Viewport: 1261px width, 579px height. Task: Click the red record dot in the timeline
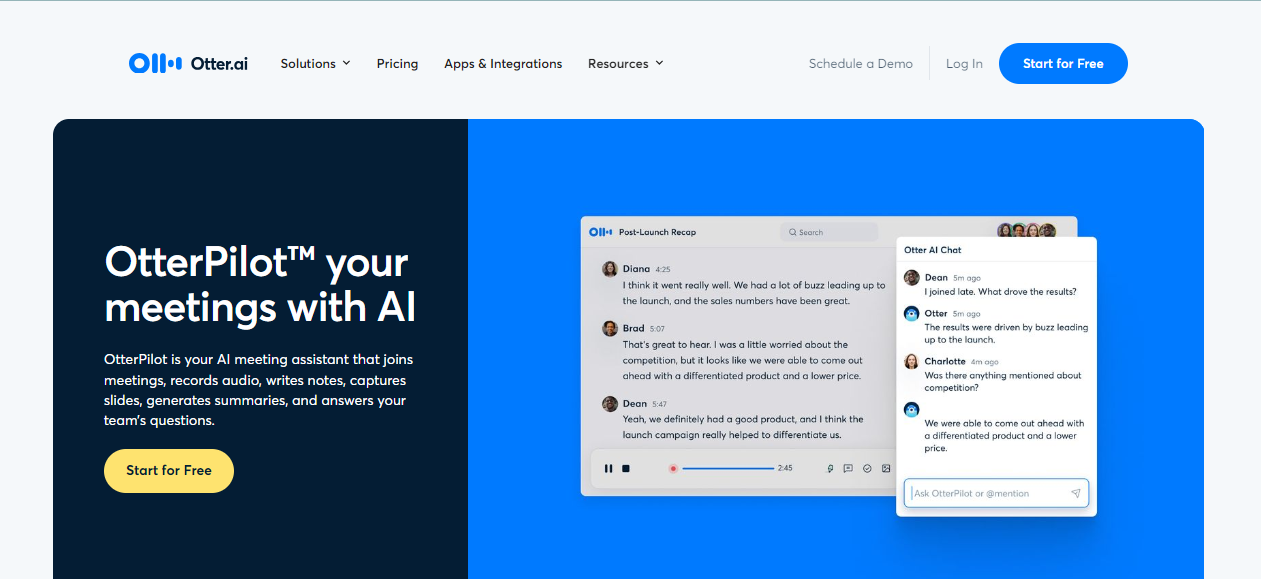pos(673,468)
